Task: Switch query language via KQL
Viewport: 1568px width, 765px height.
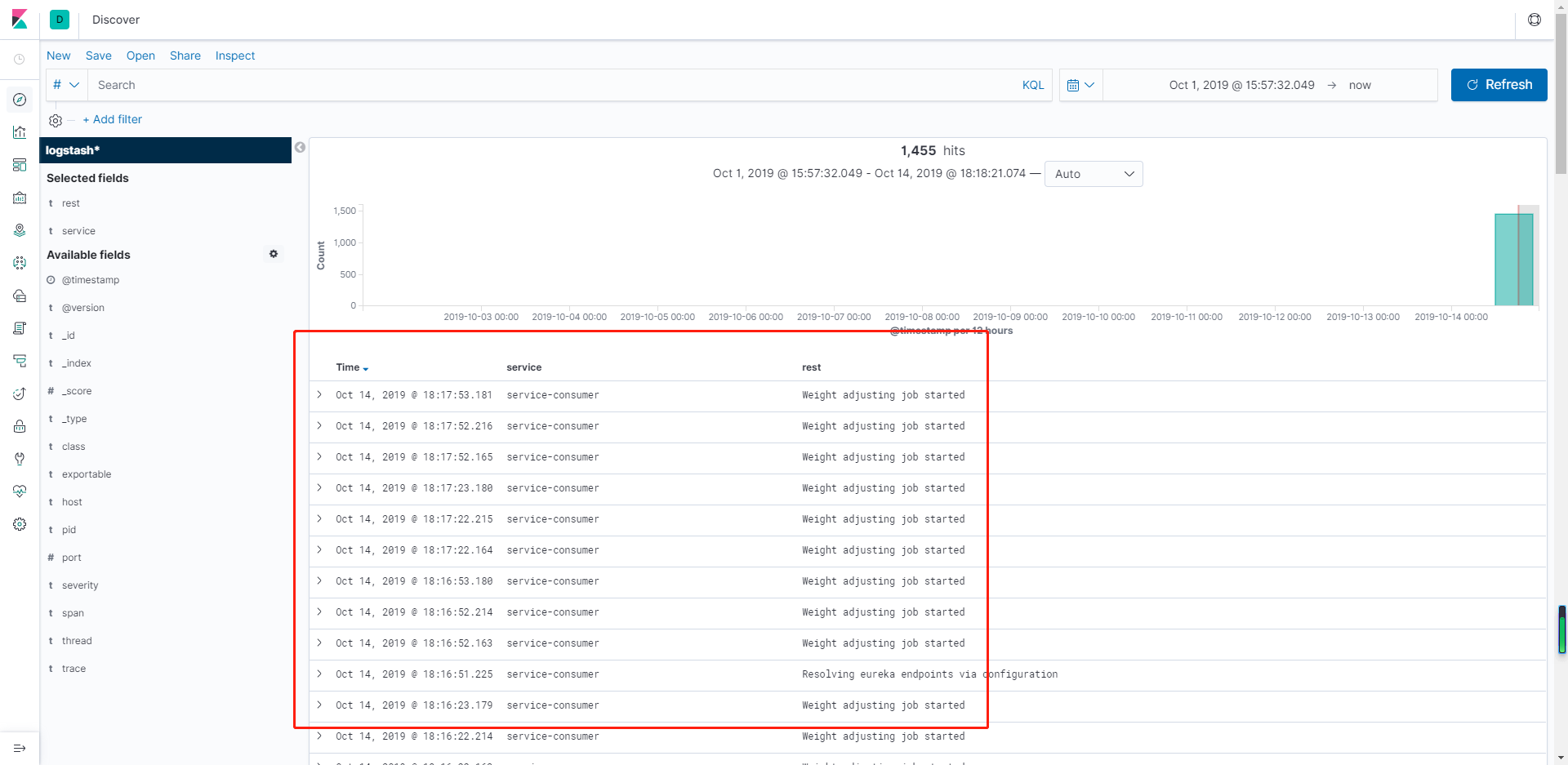Action: [x=1033, y=85]
